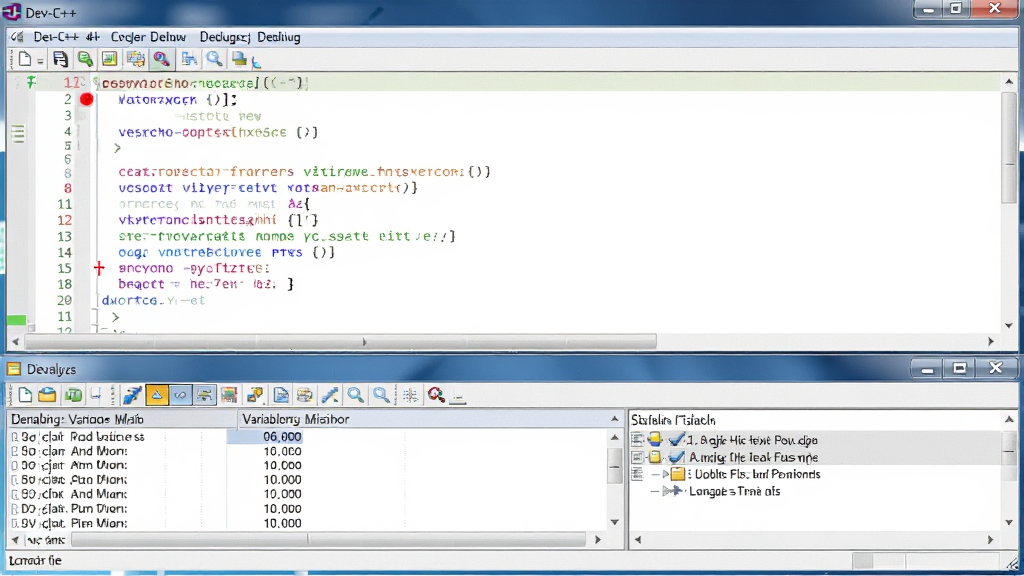Click the editor horizontal scrollbar thumb
Viewport: 1024px width, 576px height.
(341, 342)
